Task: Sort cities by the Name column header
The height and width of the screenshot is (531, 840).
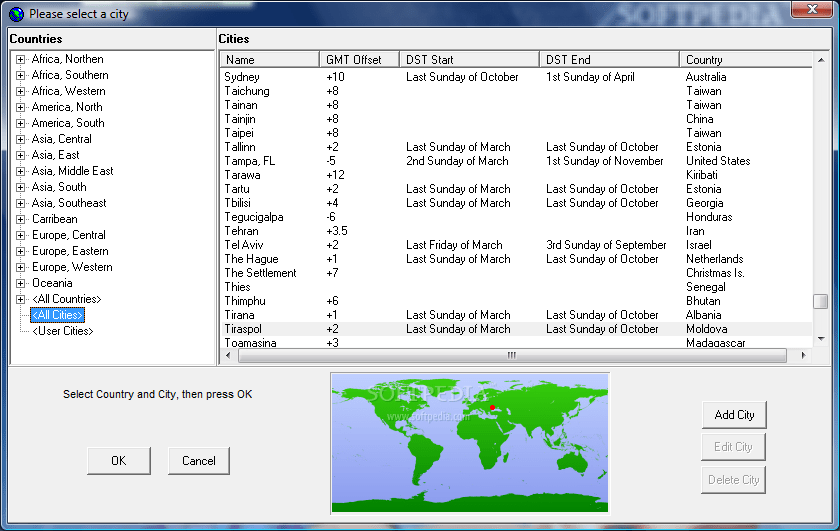Action: (x=269, y=59)
